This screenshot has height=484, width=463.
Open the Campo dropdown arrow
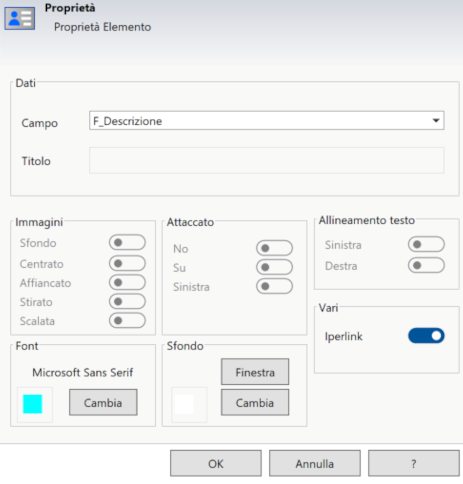[436, 121]
